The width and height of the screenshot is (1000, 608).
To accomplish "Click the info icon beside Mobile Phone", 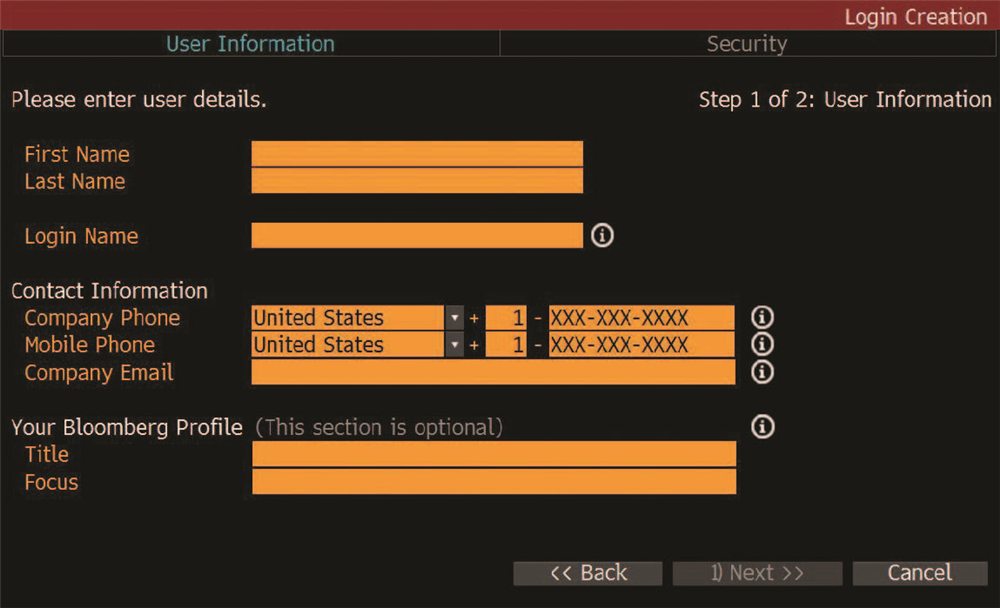I will pos(762,345).
